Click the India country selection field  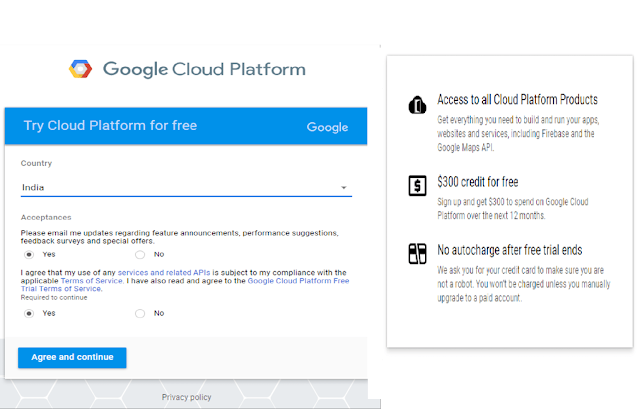pyautogui.click(x=180, y=187)
